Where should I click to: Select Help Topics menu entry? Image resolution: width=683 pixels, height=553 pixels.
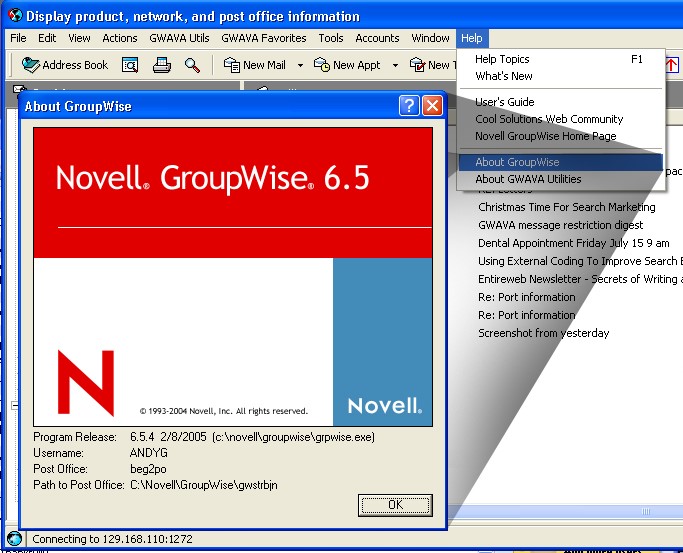[x=561, y=59]
